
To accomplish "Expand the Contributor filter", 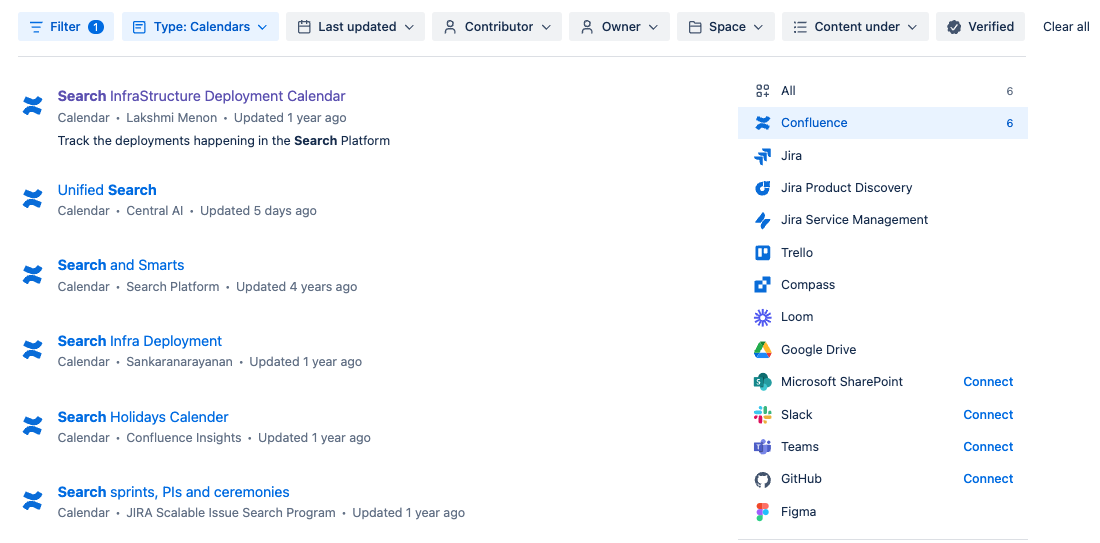I will coord(497,27).
